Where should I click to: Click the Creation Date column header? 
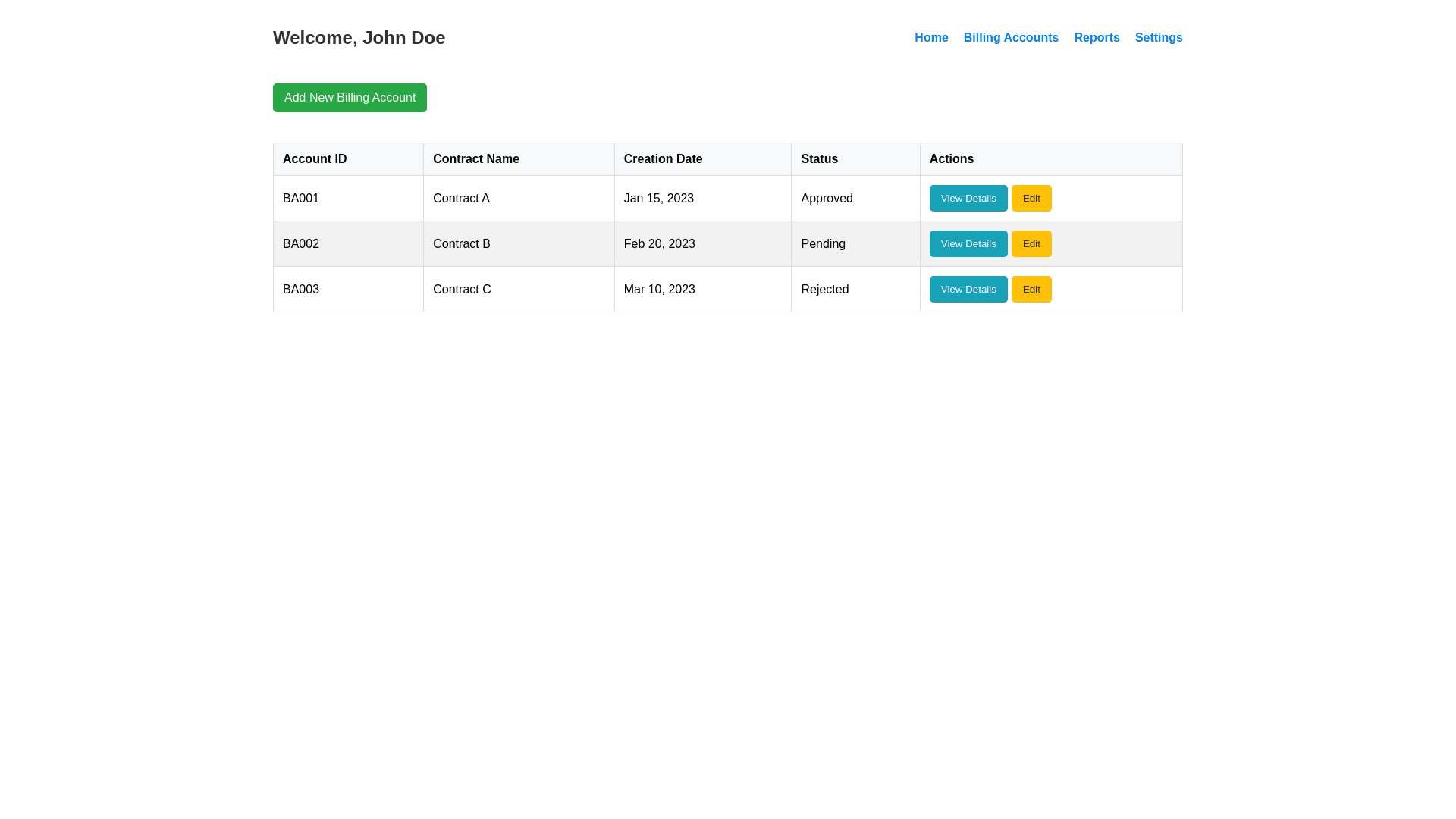pos(663,159)
